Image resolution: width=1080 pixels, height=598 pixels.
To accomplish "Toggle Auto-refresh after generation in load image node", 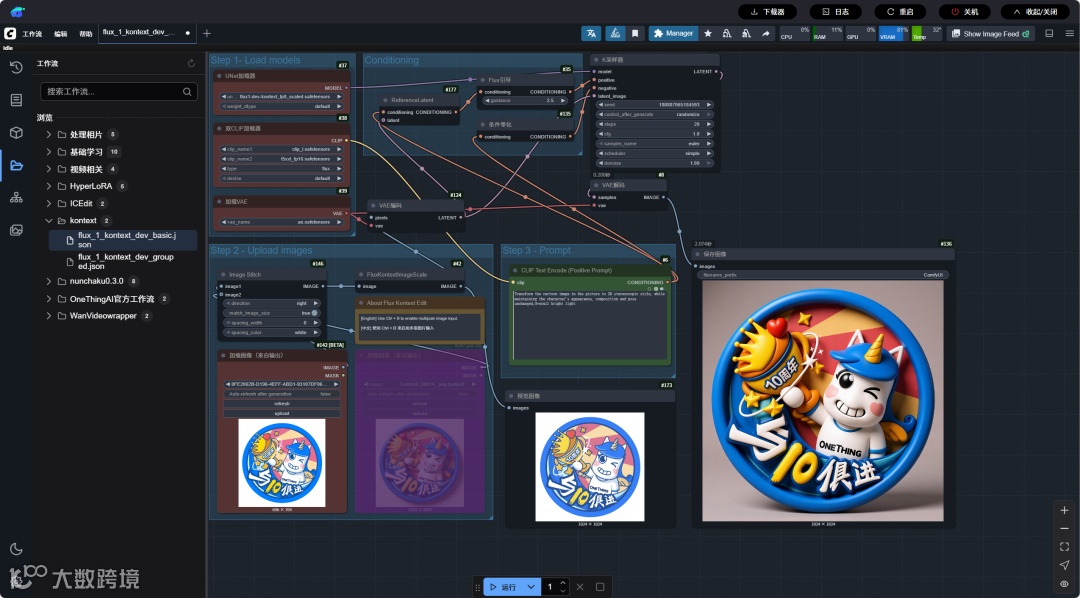I will click(x=282, y=394).
